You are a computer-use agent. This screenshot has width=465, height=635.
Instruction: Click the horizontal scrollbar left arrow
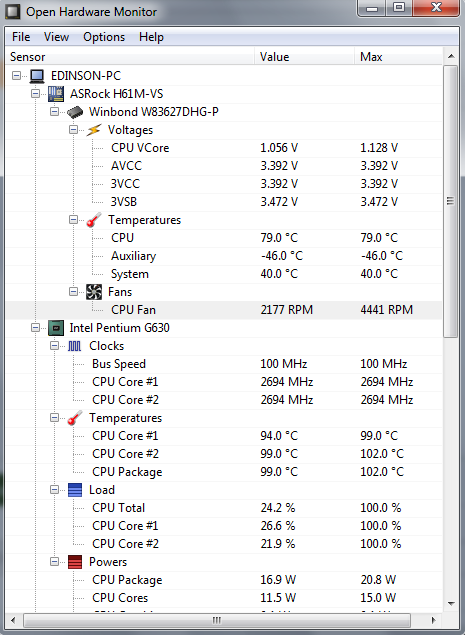(x=13, y=620)
